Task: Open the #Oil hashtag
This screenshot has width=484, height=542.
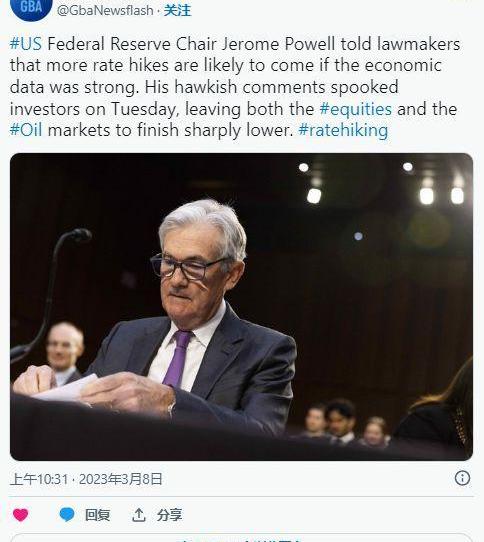Action: click(x=26, y=130)
